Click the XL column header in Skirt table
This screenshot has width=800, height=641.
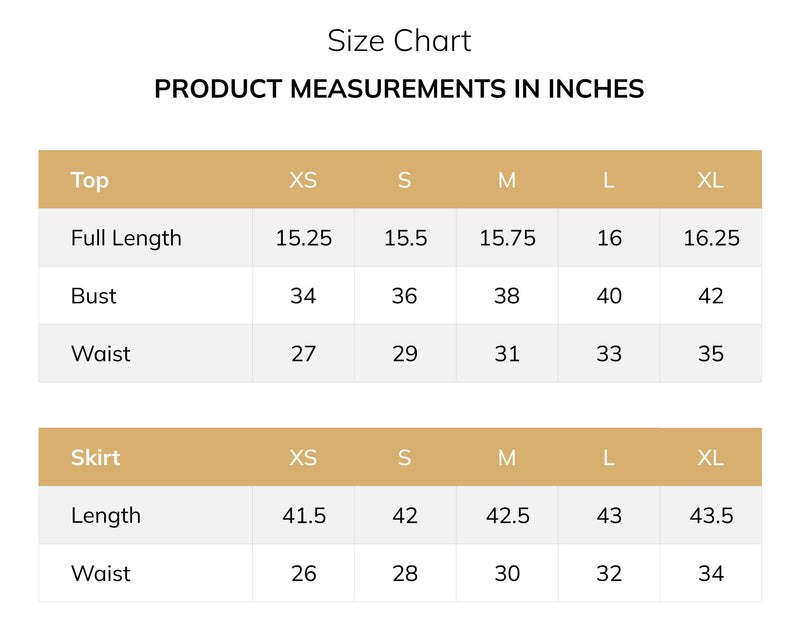tap(710, 457)
